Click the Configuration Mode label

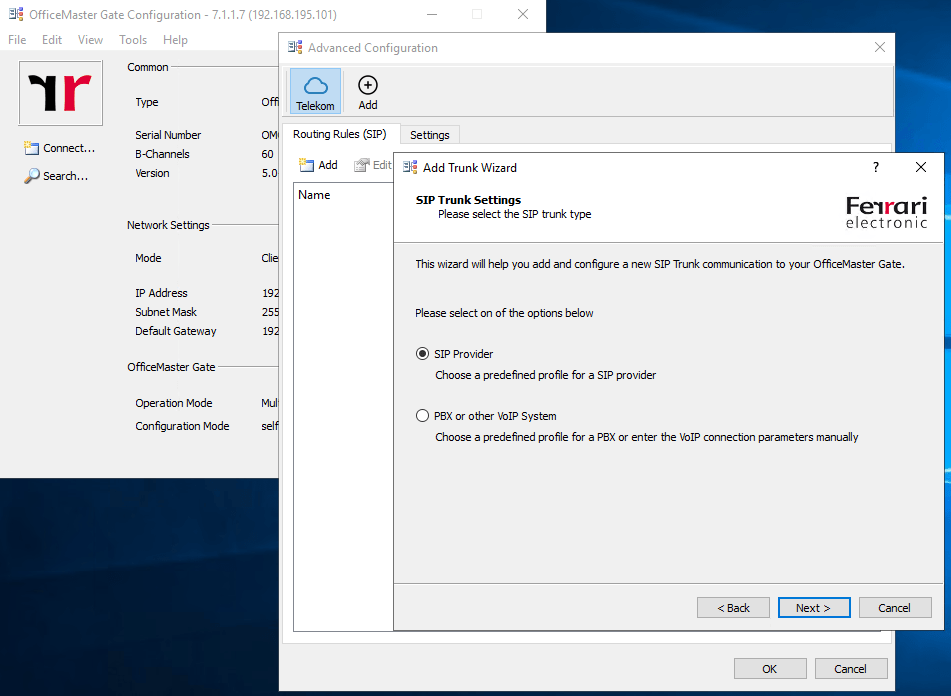tap(182, 426)
